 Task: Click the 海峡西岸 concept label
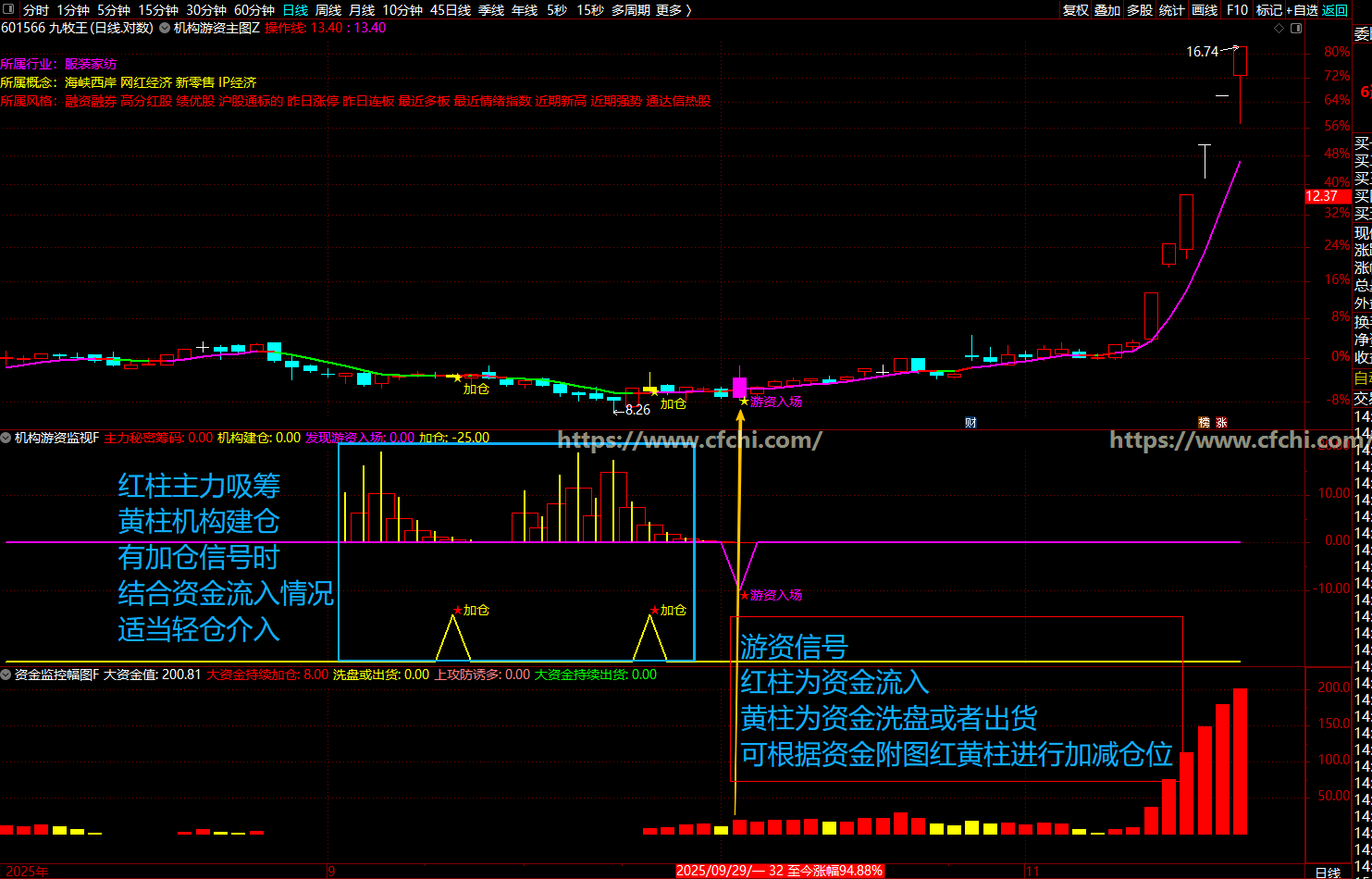pos(91,82)
